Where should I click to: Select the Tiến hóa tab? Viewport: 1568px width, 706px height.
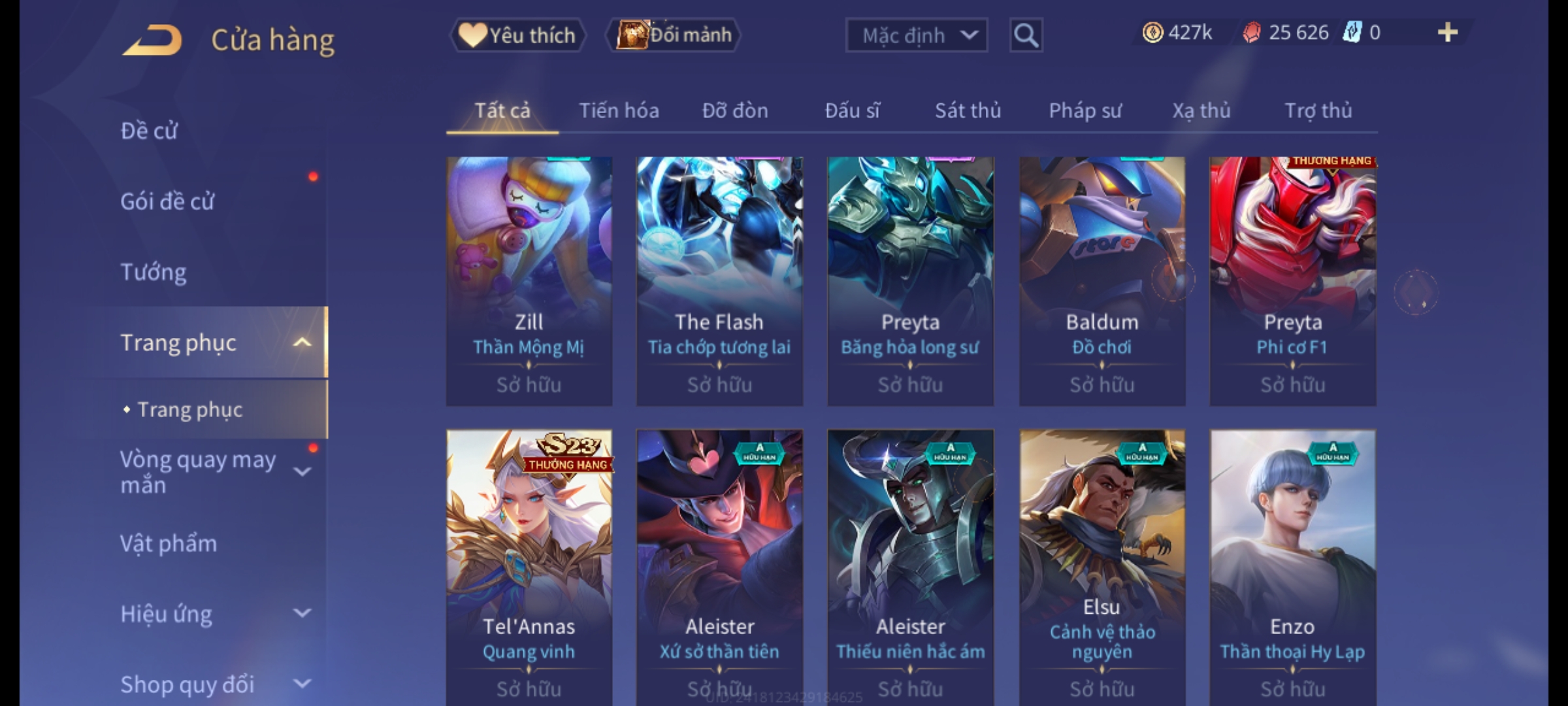click(619, 110)
